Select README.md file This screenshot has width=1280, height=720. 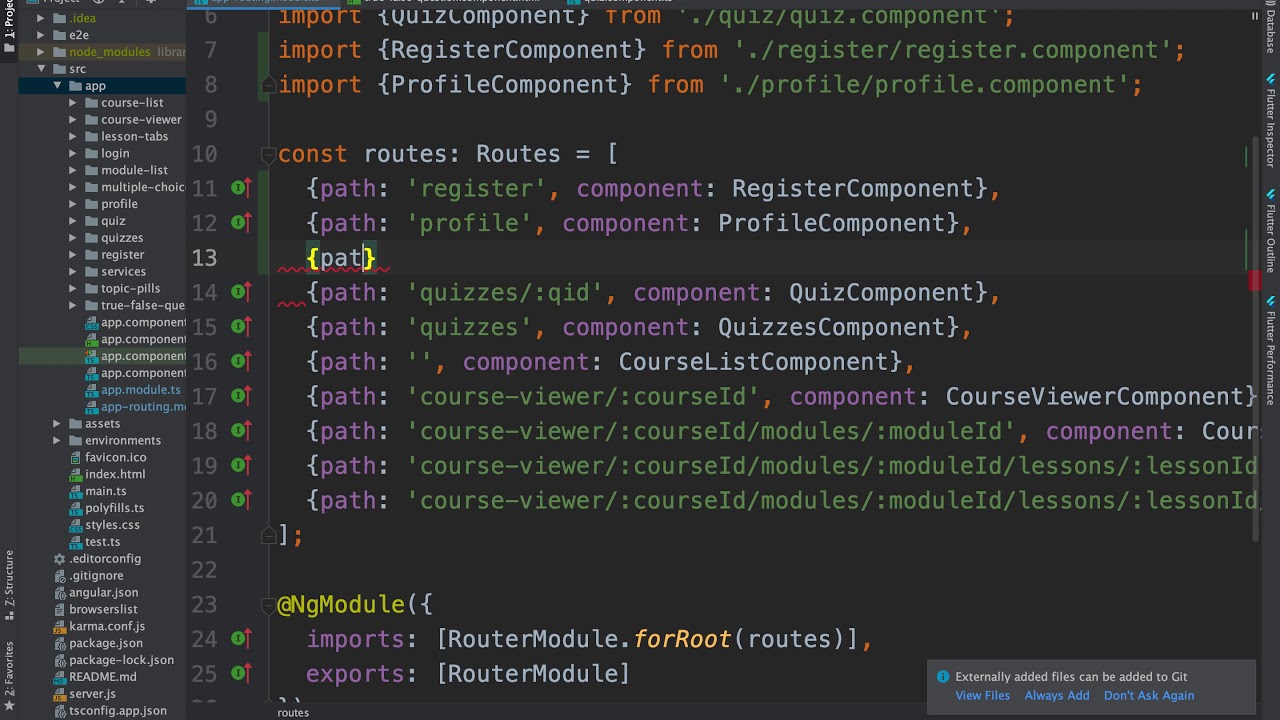(102, 677)
